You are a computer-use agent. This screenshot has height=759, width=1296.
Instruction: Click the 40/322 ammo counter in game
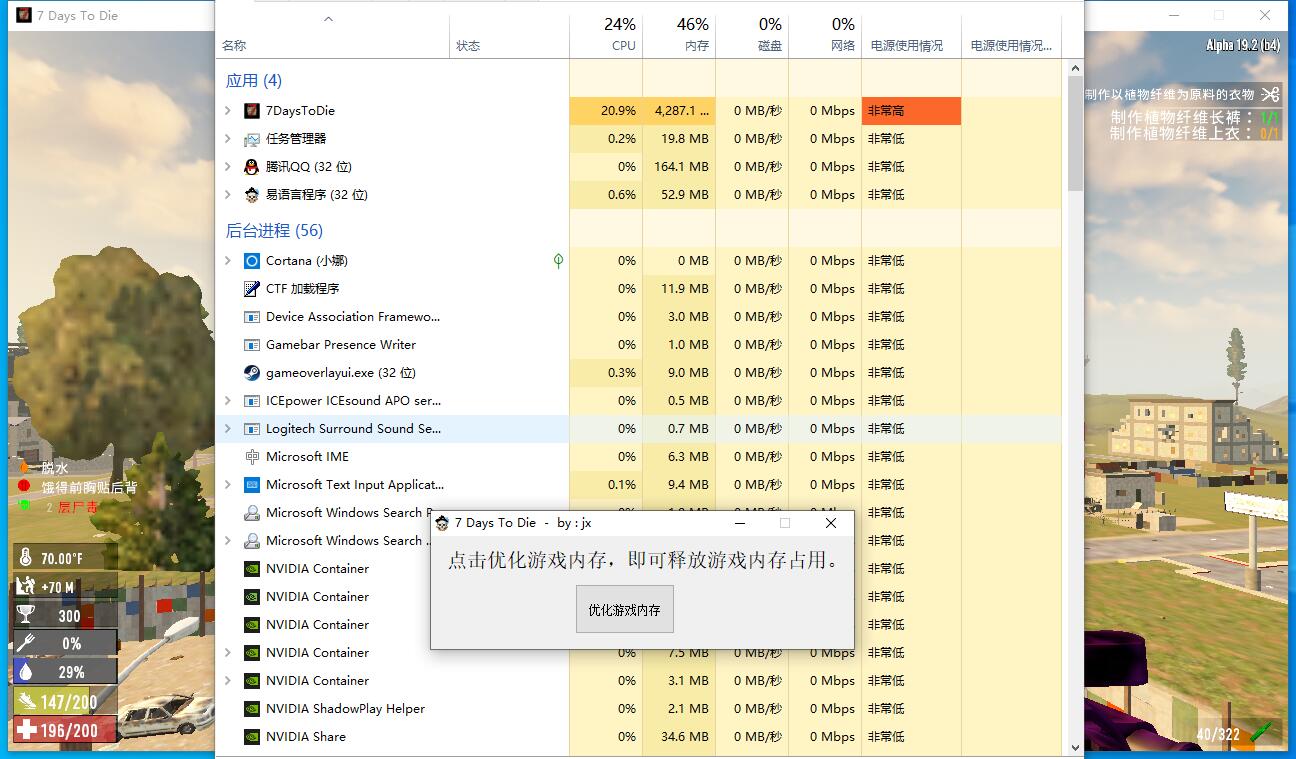[x=1218, y=735]
